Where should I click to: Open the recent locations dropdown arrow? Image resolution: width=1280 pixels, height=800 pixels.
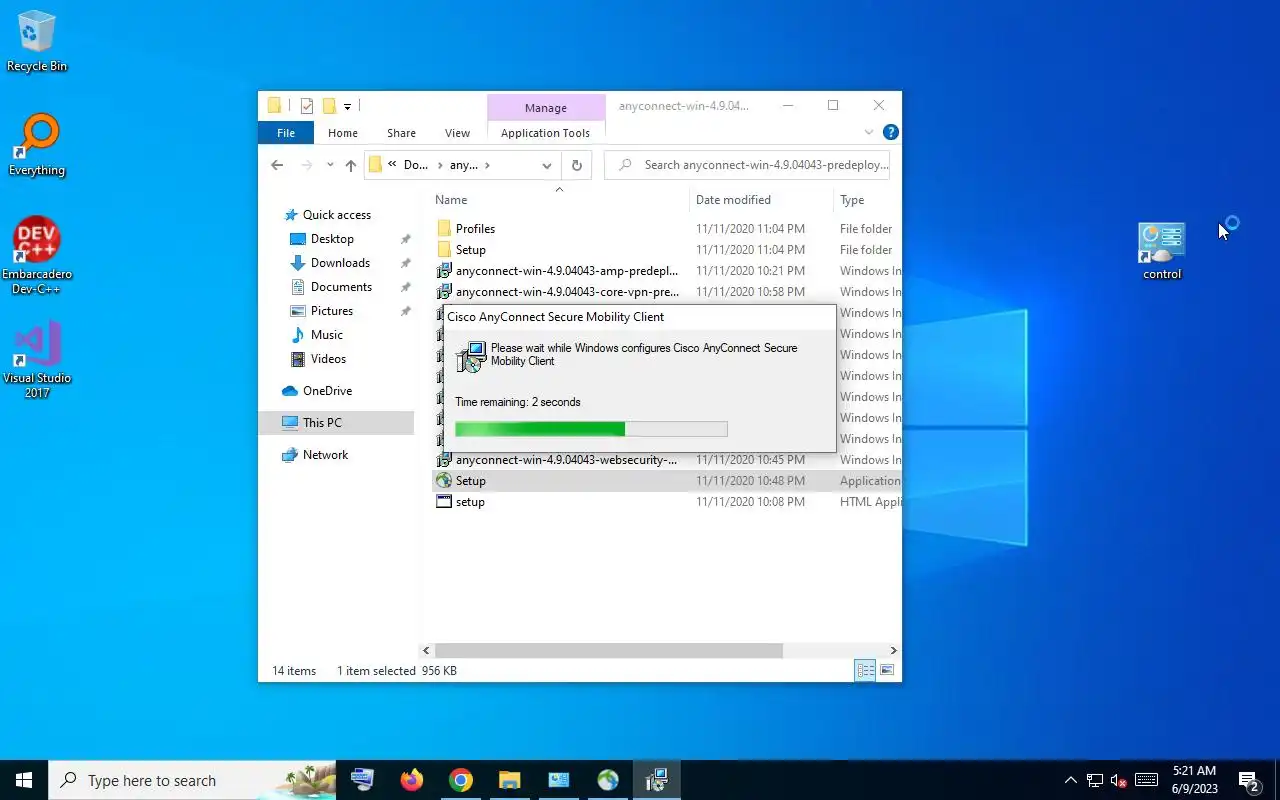pyautogui.click(x=330, y=165)
